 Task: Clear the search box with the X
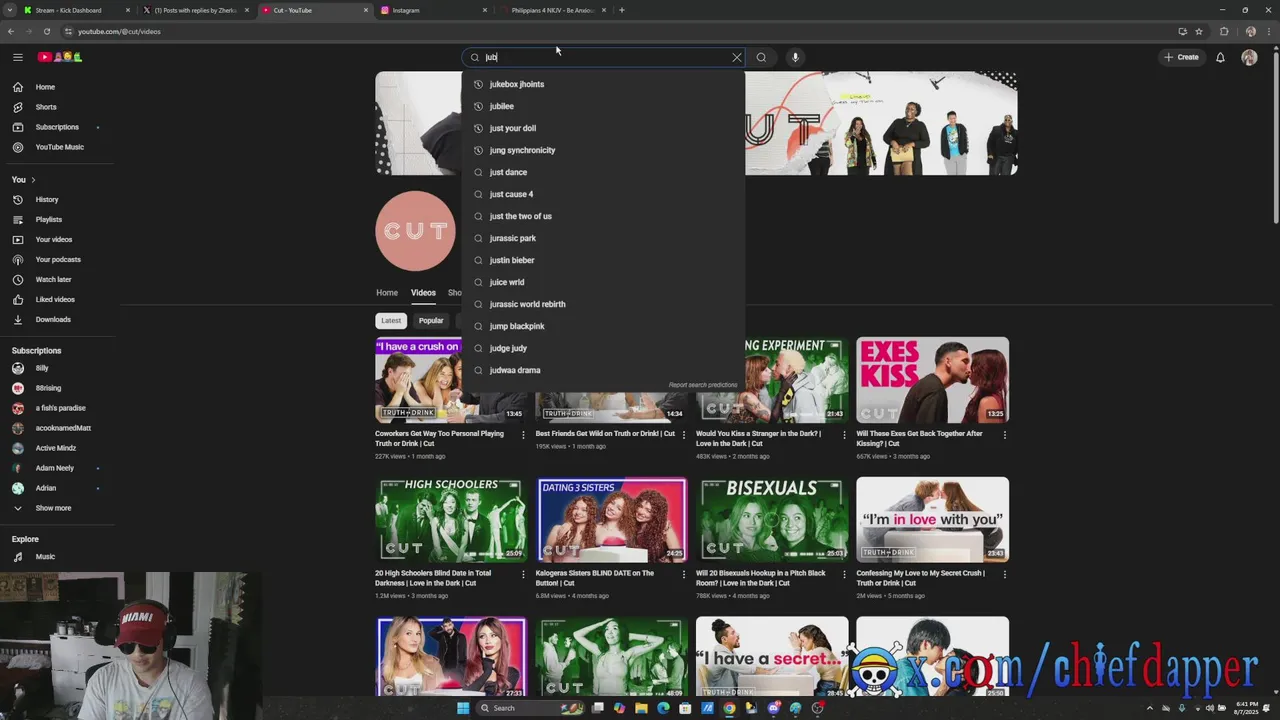(737, 57)
